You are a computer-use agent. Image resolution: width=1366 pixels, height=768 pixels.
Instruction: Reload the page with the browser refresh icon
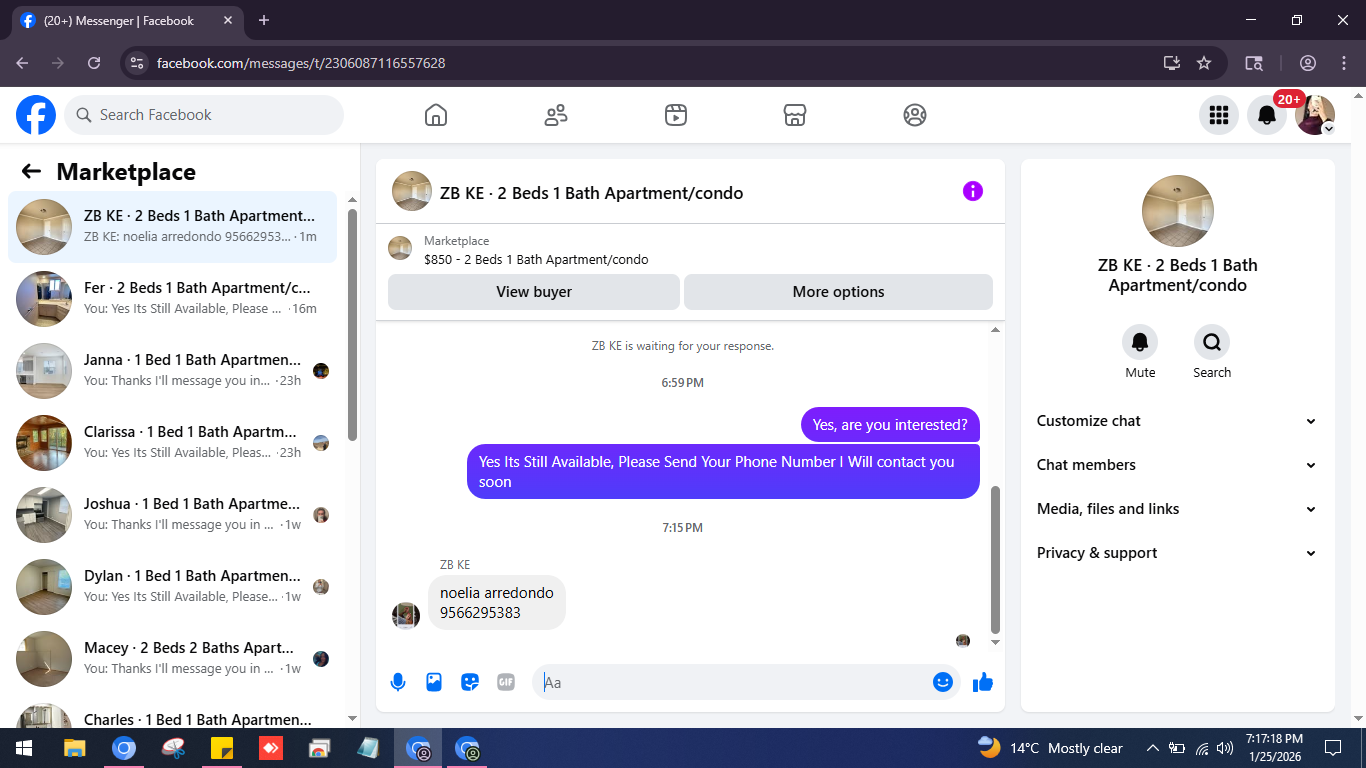click(x=94, y=63)
